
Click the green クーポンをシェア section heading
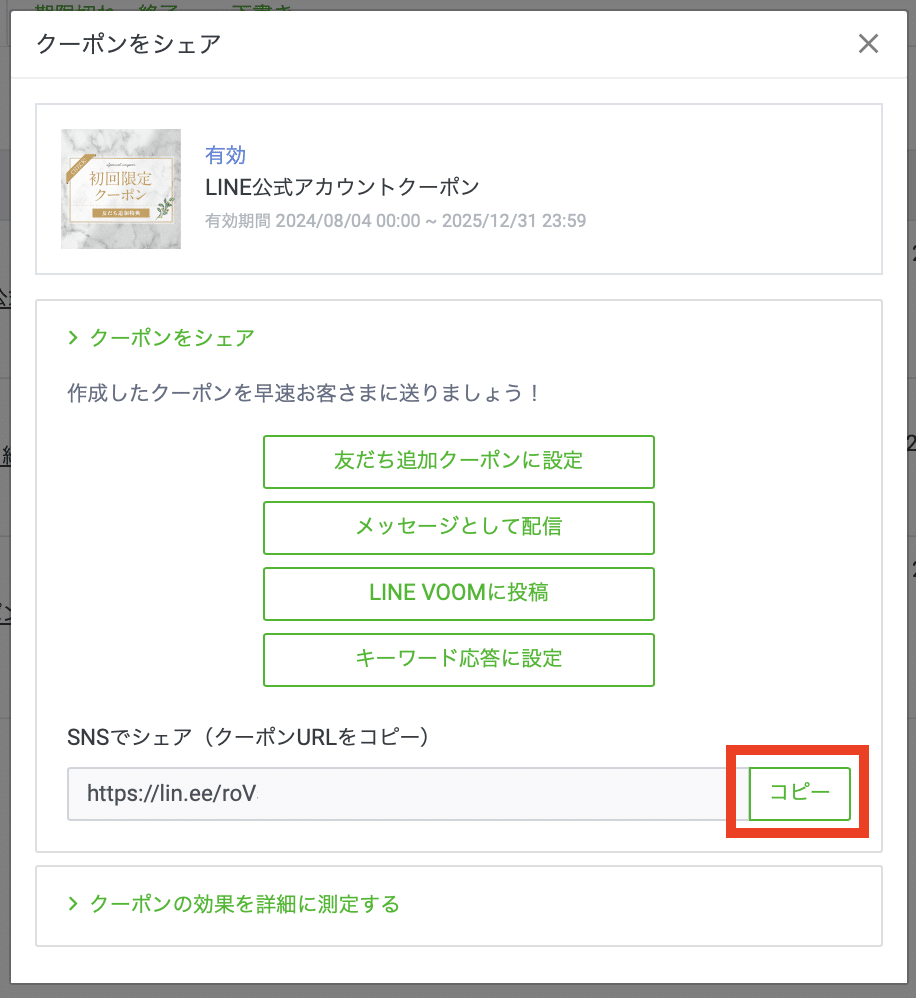(172, 338)
